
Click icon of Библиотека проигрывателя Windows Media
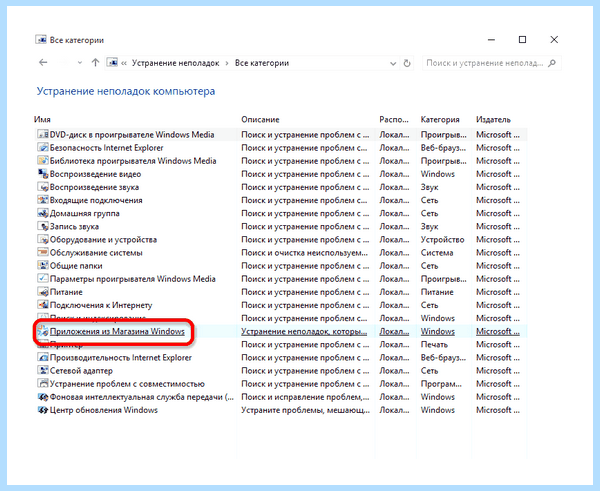43,160
